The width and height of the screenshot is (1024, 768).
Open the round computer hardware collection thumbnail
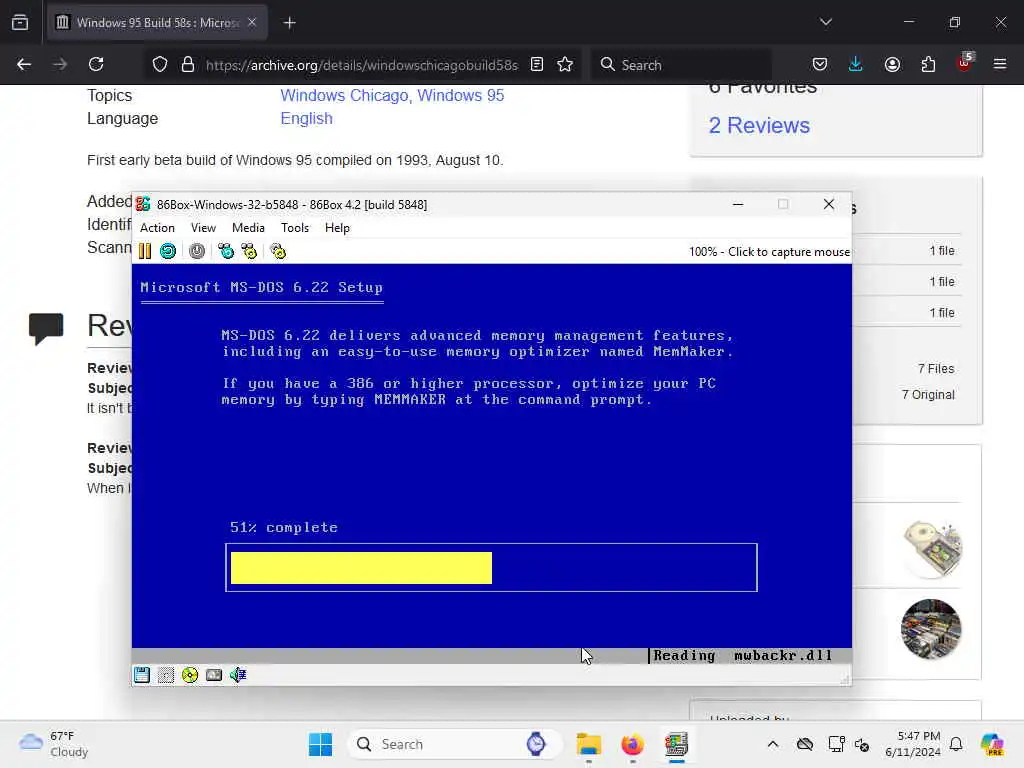931,630
